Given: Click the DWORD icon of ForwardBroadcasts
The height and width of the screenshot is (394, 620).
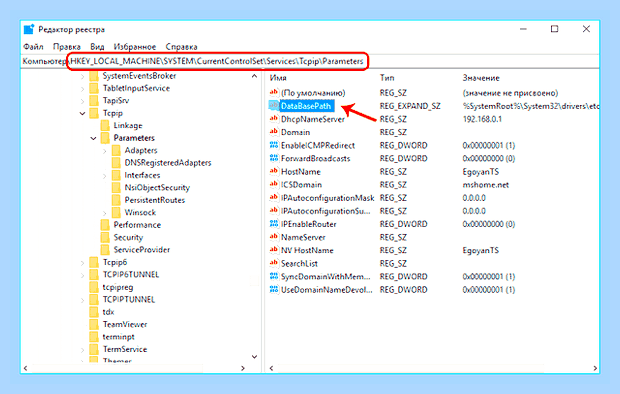Looking at the screenshot, I should point(274,158).
